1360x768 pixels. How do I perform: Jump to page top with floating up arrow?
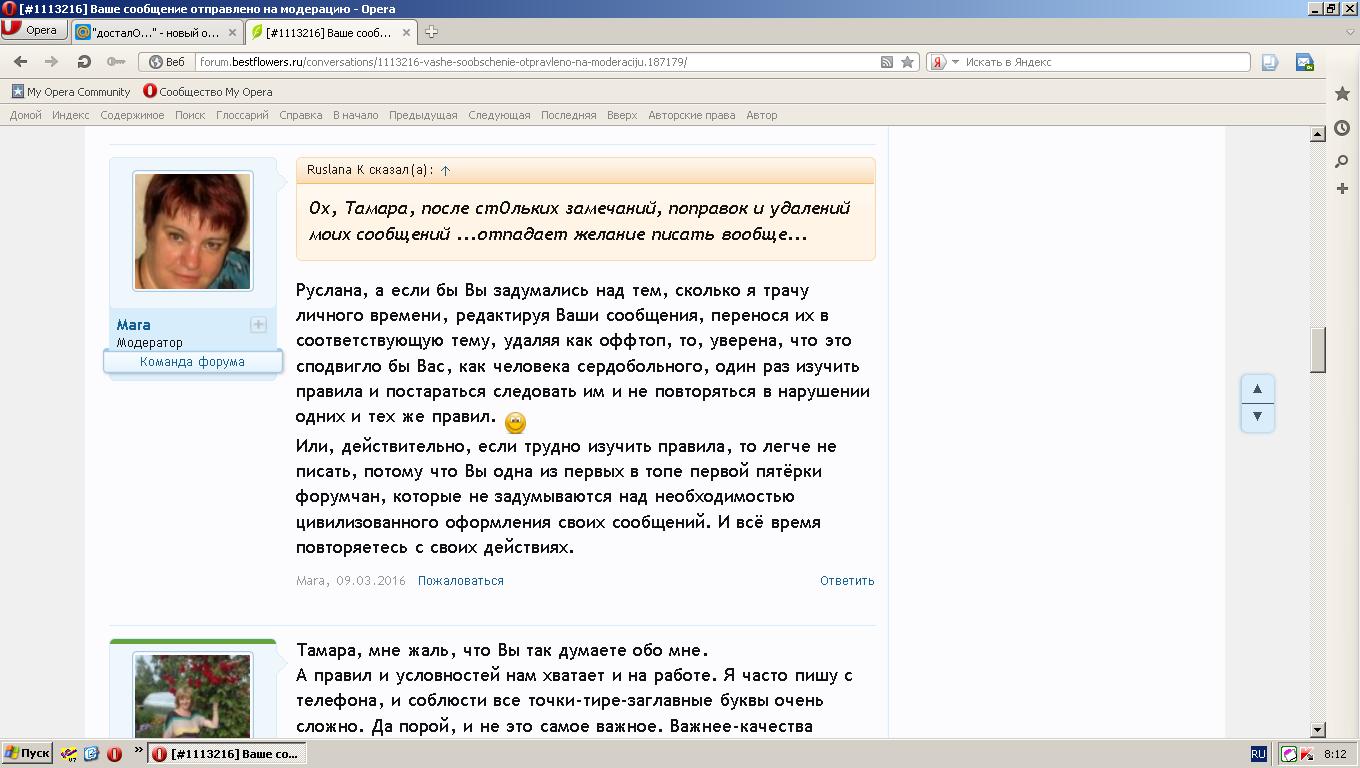(x=1258, y=388)
